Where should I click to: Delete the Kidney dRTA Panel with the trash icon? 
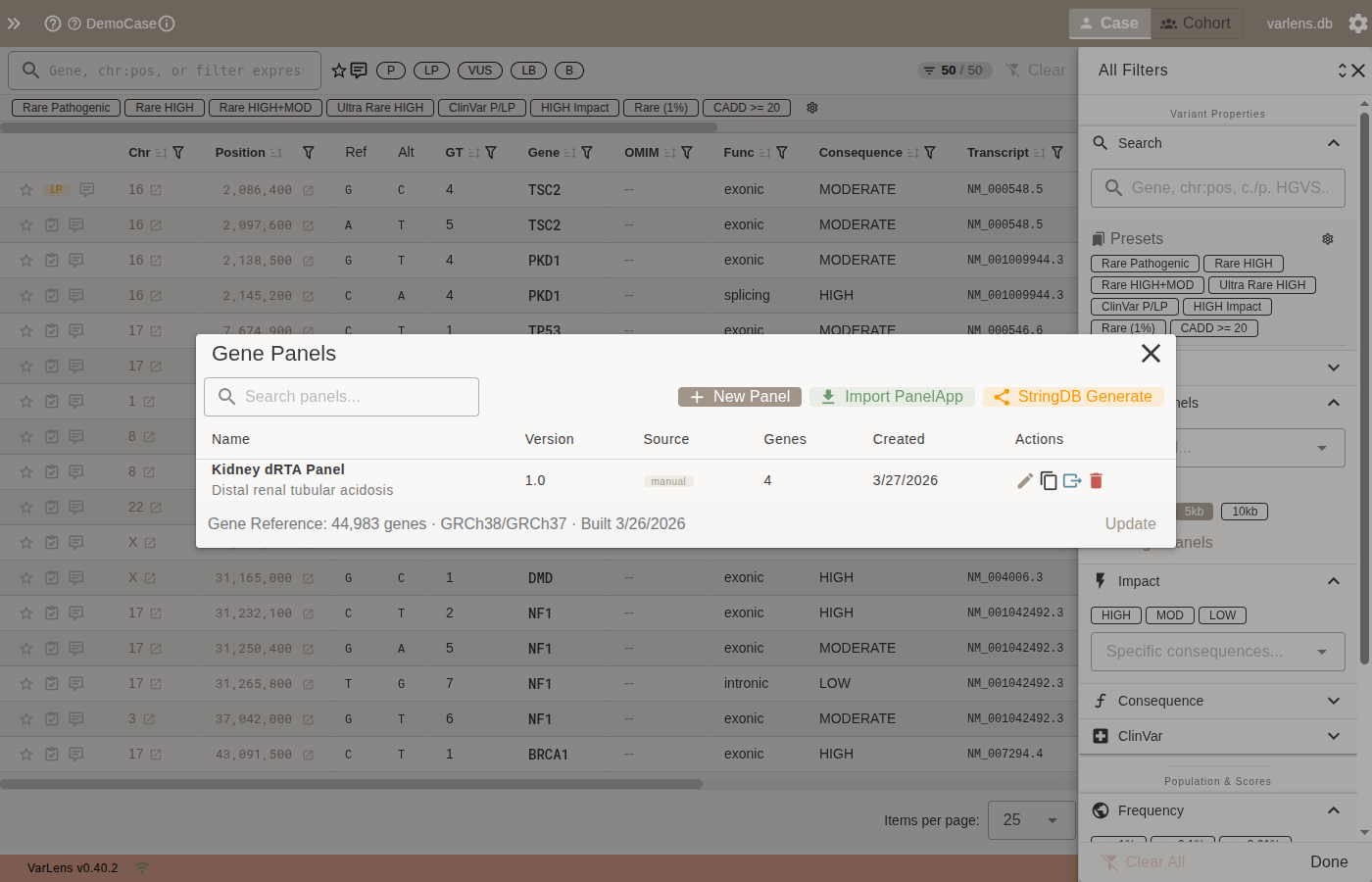pos(1096,480)
